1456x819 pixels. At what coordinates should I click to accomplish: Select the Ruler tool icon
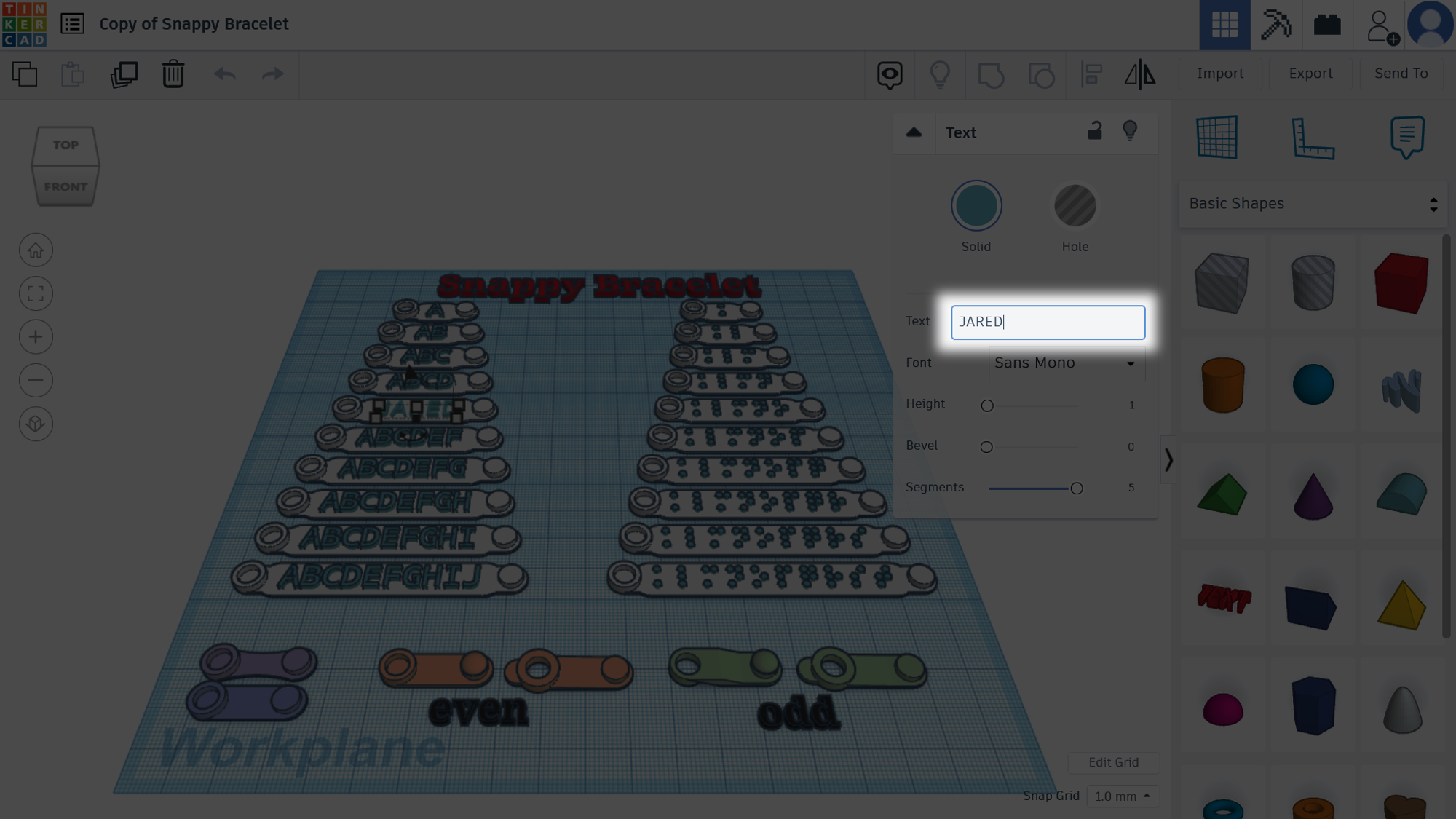pyautogui.click(x=1313, y=138)
